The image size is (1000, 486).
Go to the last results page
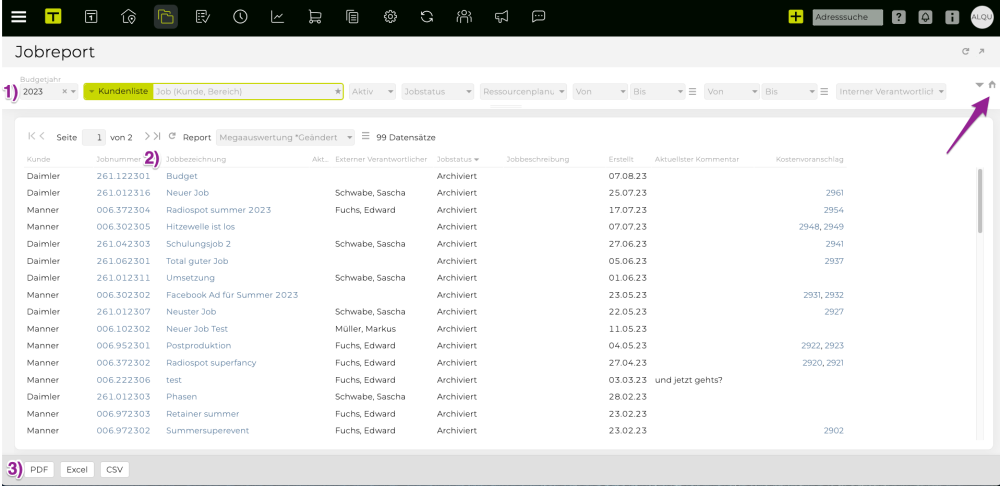pos(157,136)
